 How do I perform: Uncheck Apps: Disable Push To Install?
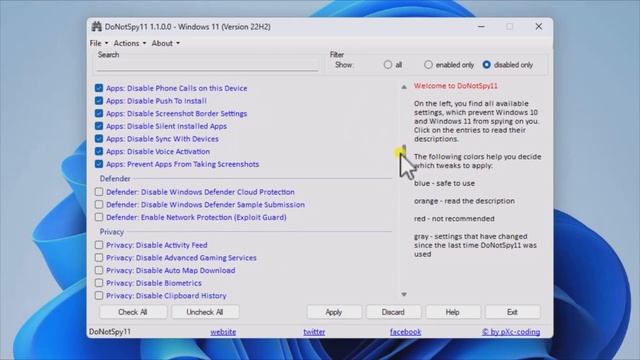point(99,101)
